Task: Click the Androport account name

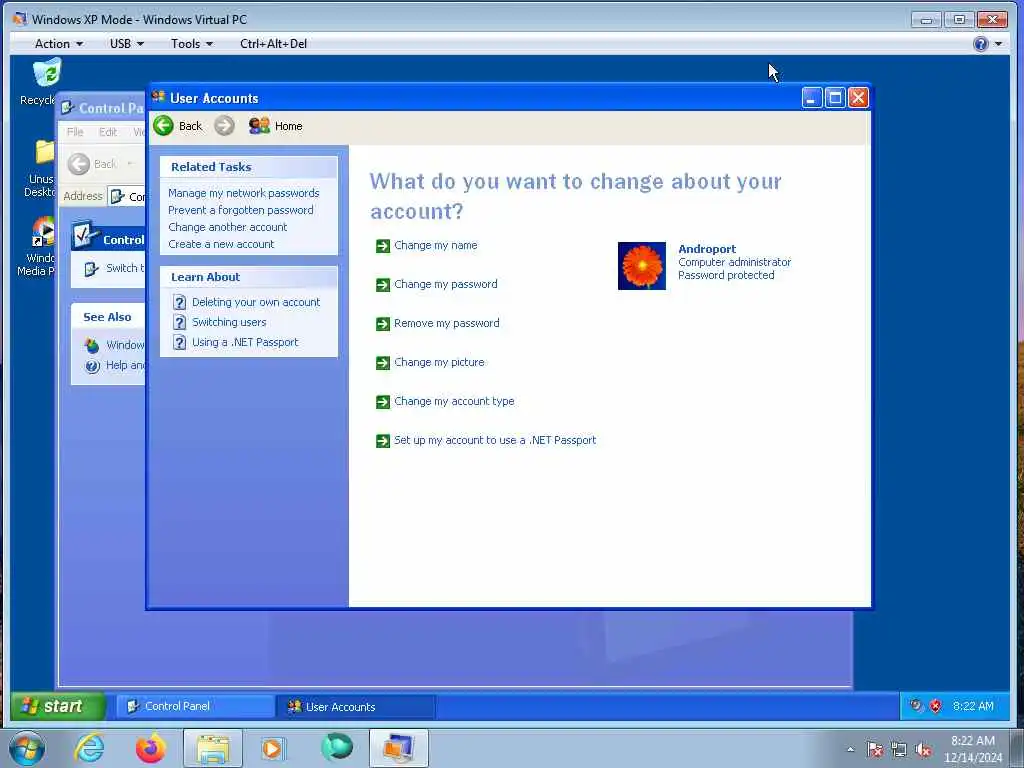Action: pyautogui.click(x=707, y=249)
